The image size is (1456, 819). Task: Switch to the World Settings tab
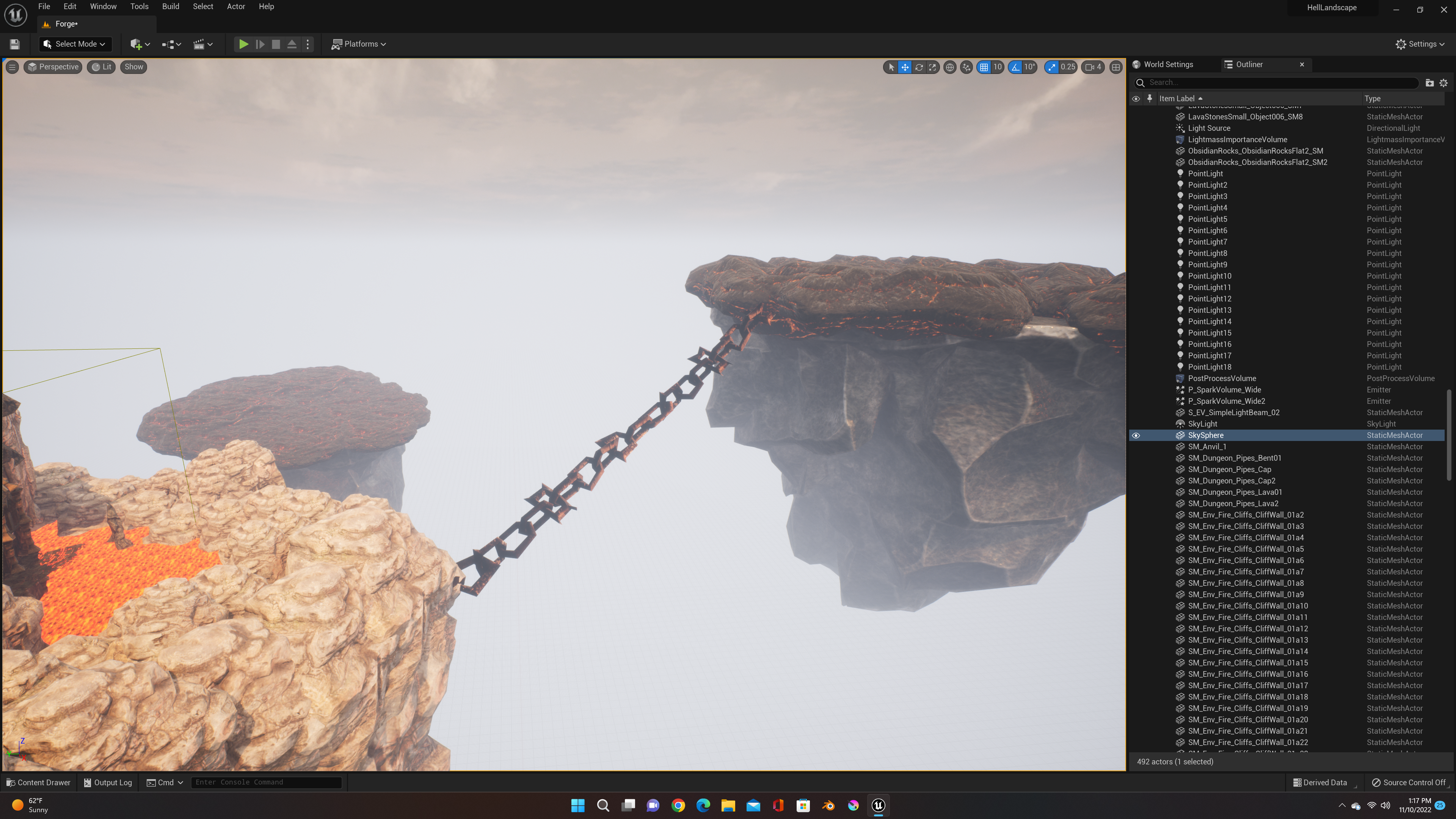pyautogui.click(x=1168, y=64)
